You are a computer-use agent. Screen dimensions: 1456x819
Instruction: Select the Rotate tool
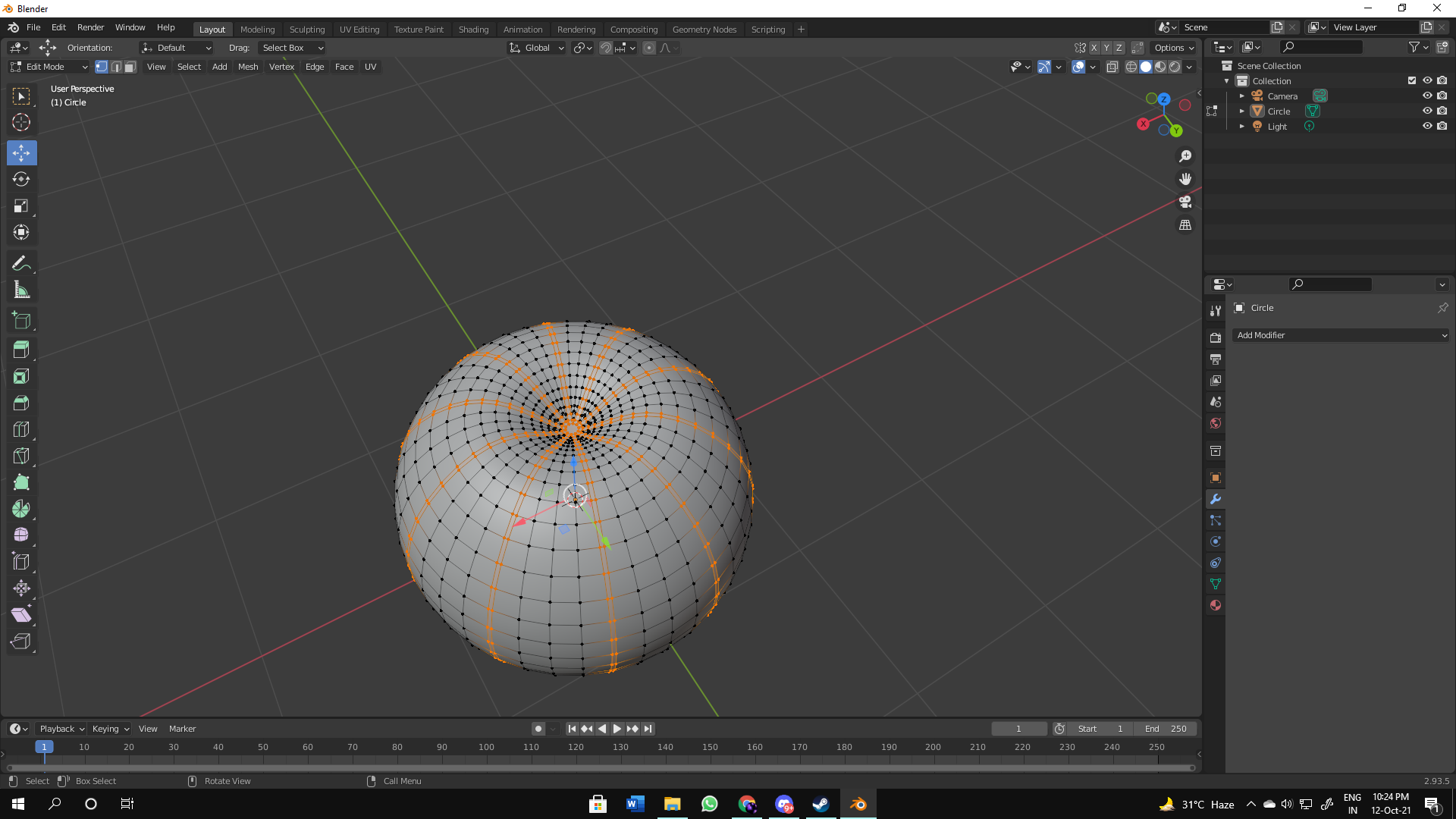click(21, 179)
